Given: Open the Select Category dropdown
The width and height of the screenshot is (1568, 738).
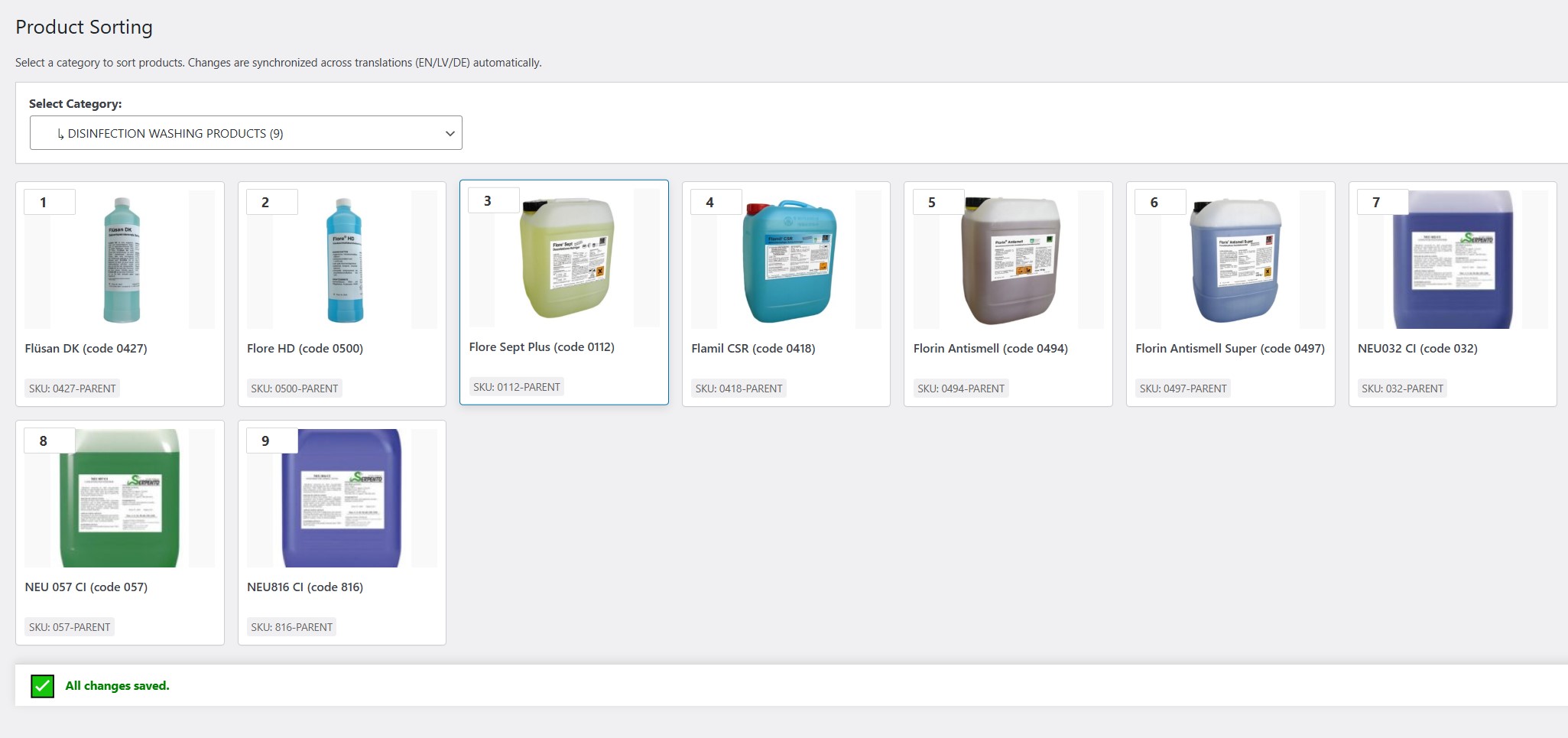Looking at the screenshot, I should (245, 133).
